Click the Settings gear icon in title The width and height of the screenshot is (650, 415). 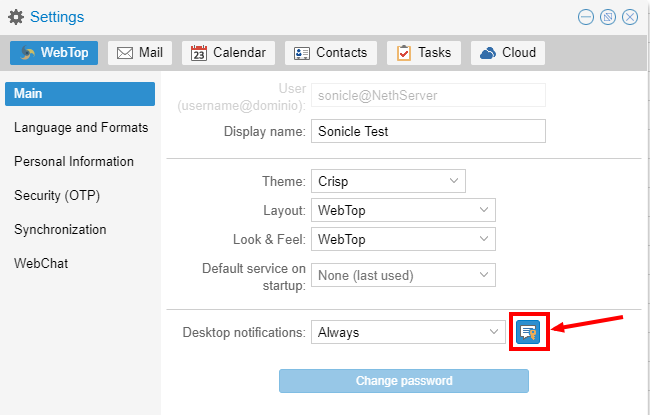coord(16,17)
